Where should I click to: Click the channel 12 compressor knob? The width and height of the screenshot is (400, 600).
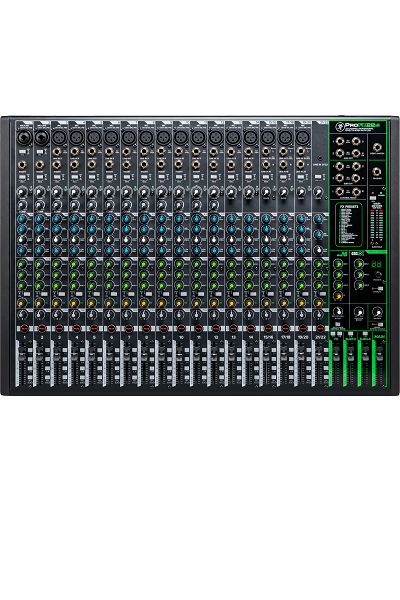click(x=214, y=204)
